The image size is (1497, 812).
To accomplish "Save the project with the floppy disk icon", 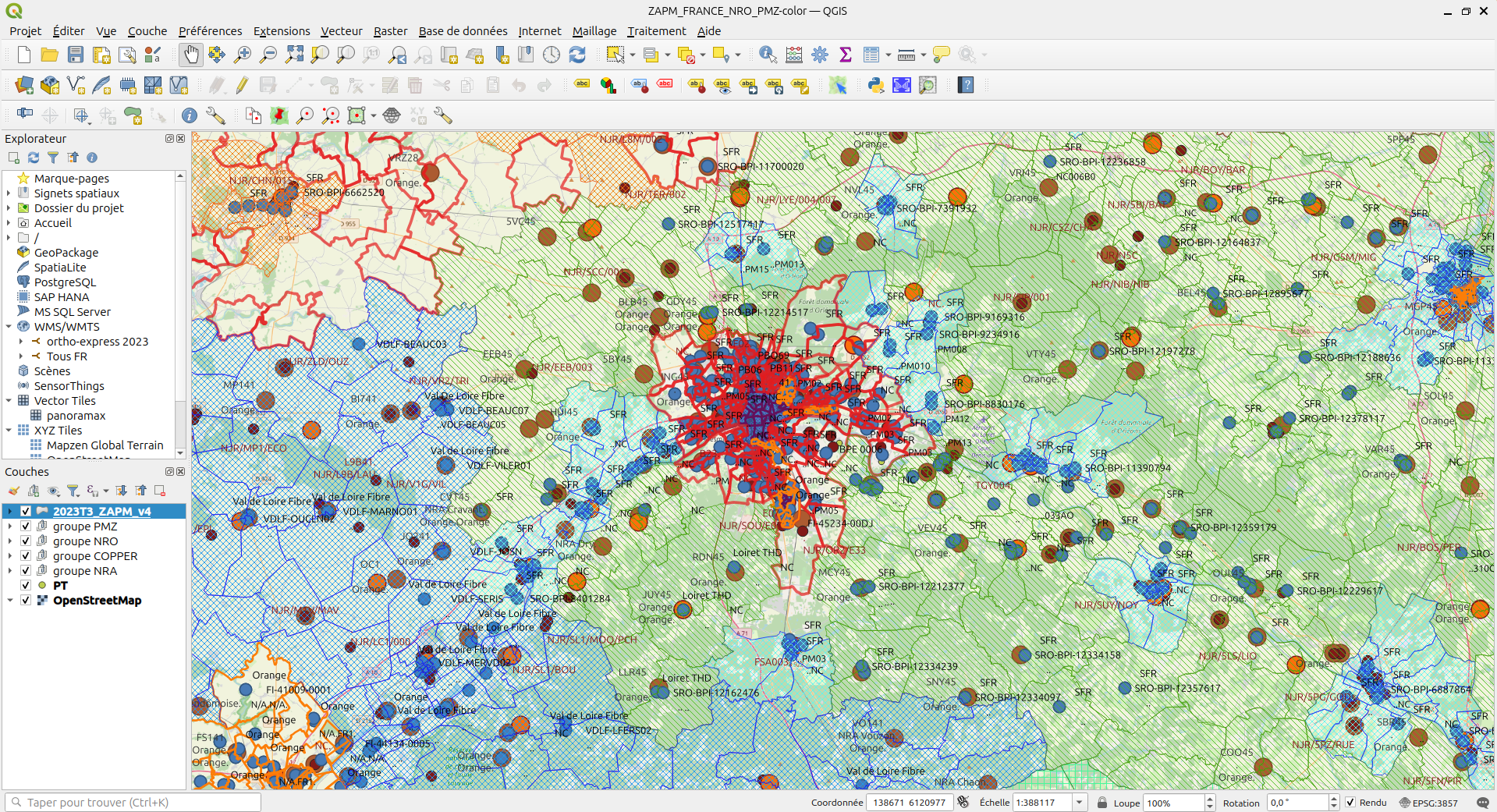I will [x=76, y=55].
